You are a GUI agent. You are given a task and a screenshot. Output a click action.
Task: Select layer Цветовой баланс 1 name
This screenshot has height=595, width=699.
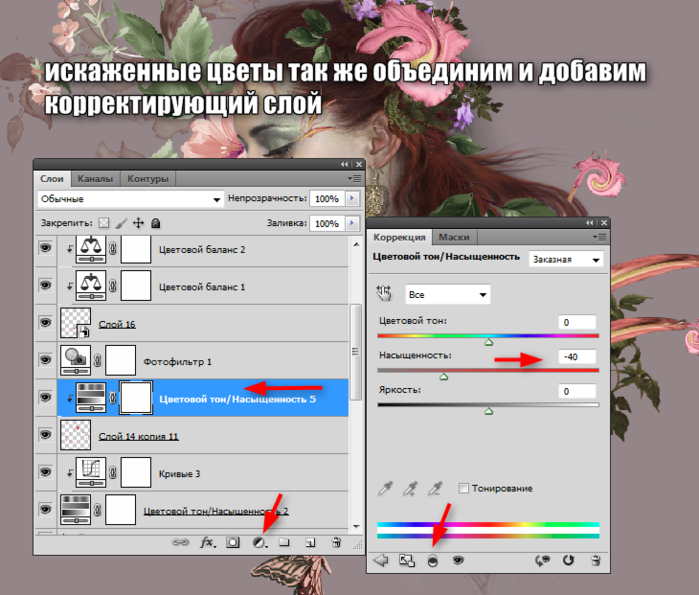click(x=202, y=287)
